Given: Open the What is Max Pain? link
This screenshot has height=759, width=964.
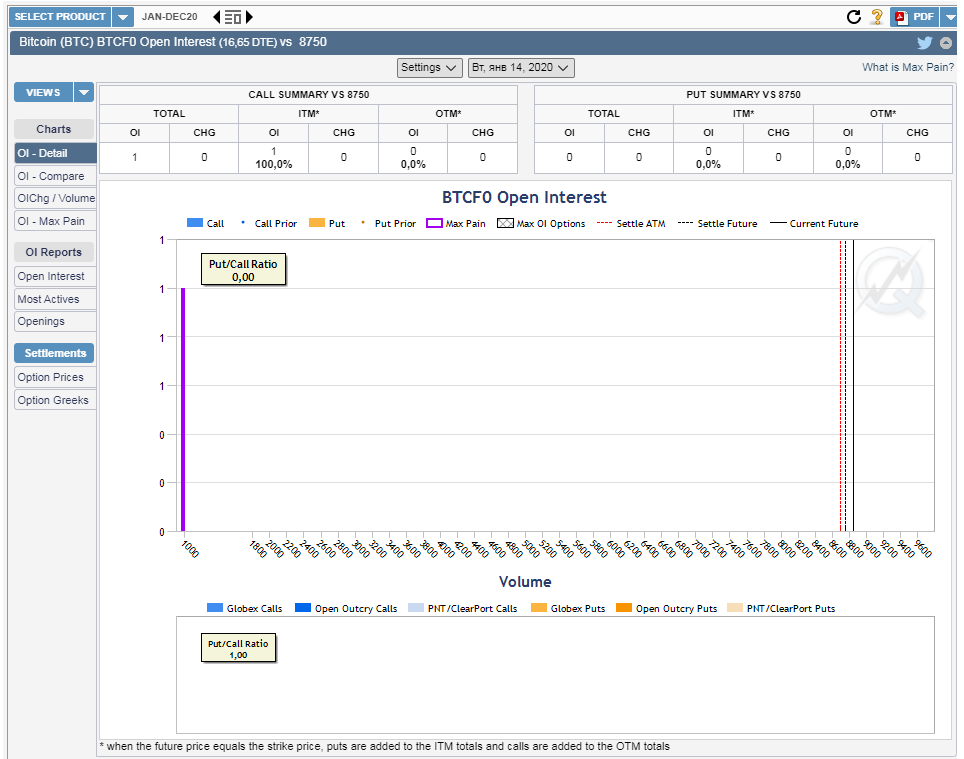Looking at the screenshot, I should 907,68.
